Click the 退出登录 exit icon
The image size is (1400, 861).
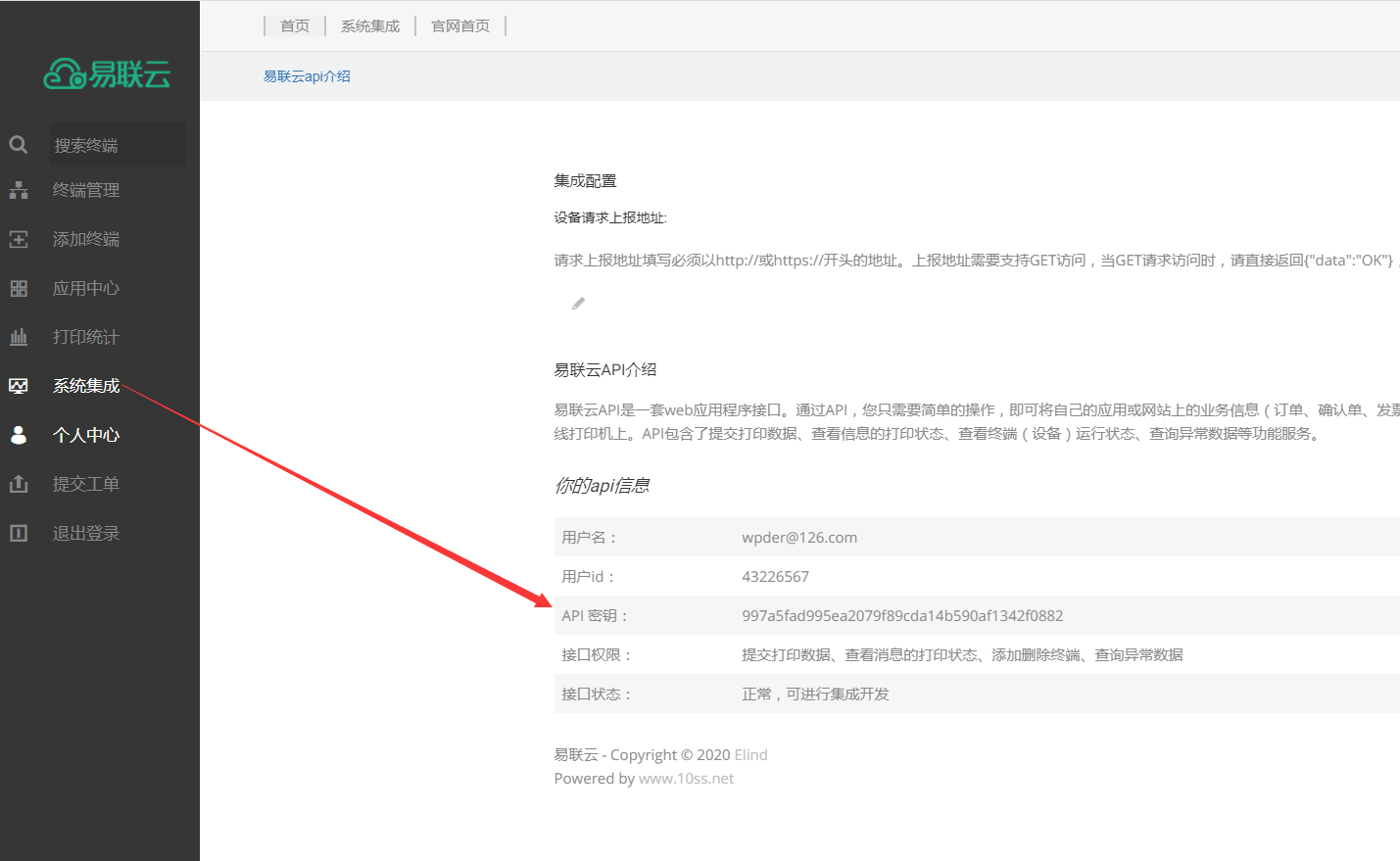18,532
